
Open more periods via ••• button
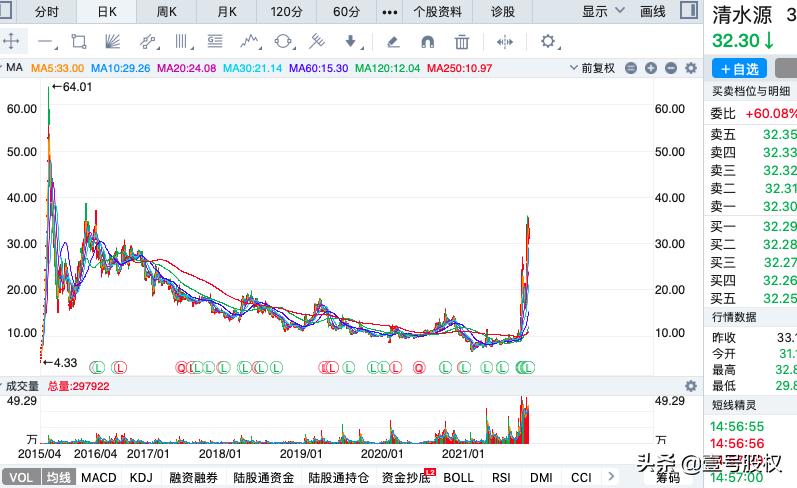(x=389, y=12)
